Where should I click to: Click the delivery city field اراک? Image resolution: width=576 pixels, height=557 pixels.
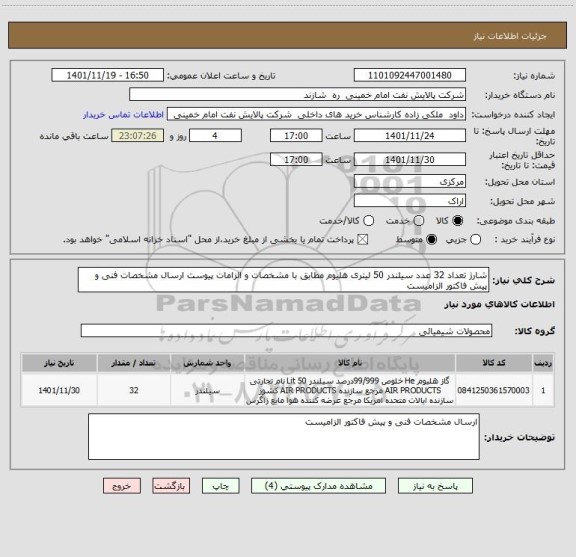[410, 201]
